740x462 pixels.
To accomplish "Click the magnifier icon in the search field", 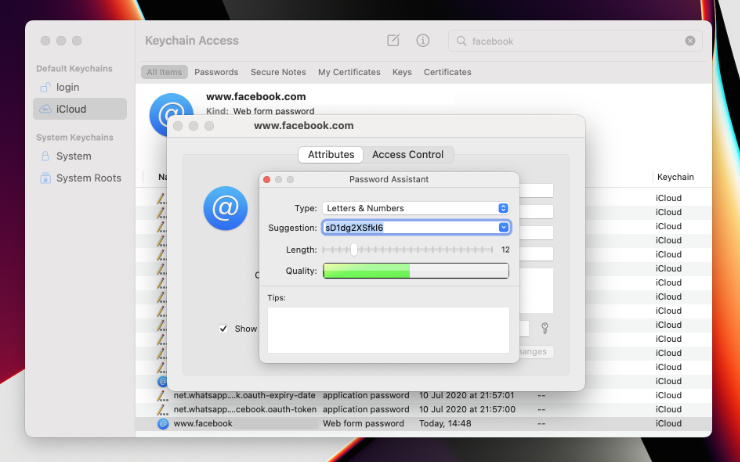I will coord(461,41).
